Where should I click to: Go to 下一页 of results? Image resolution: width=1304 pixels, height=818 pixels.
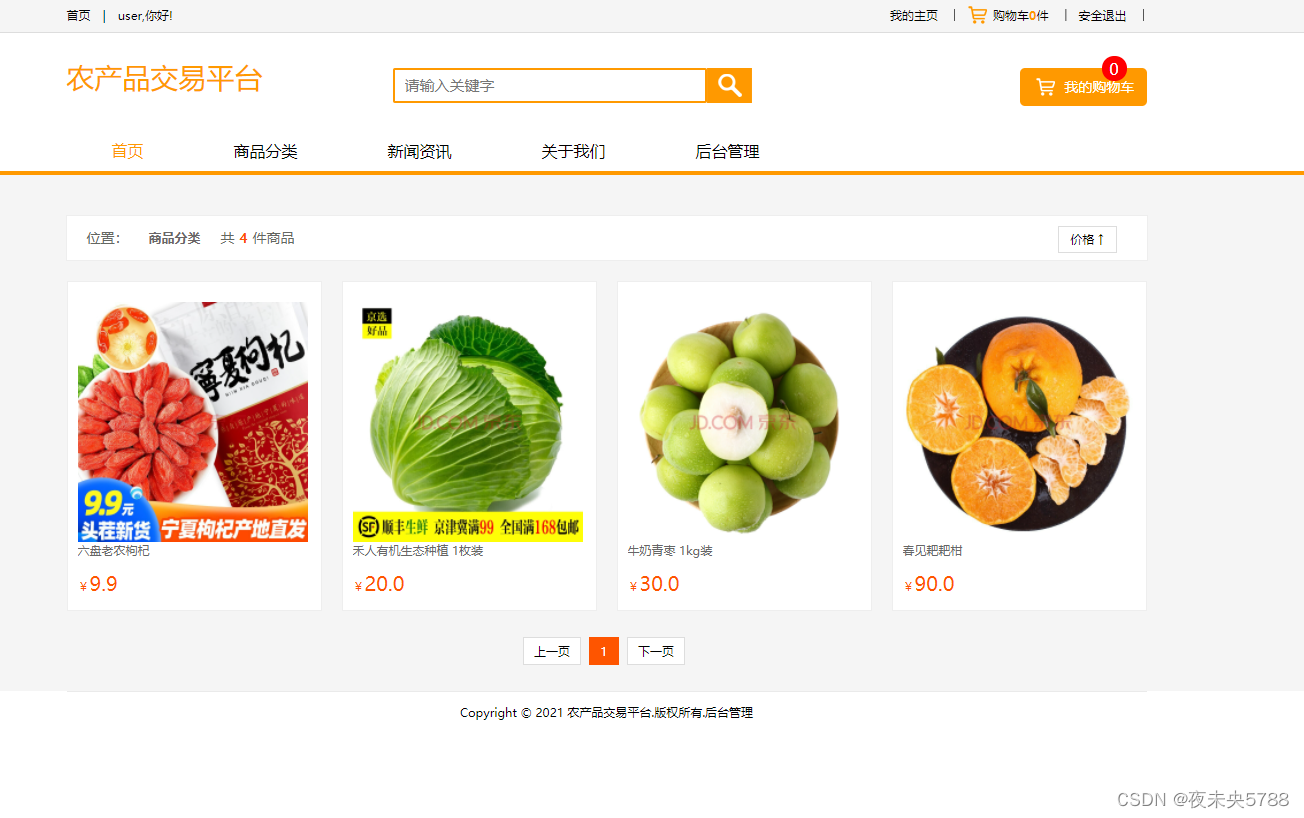[656, 651]
